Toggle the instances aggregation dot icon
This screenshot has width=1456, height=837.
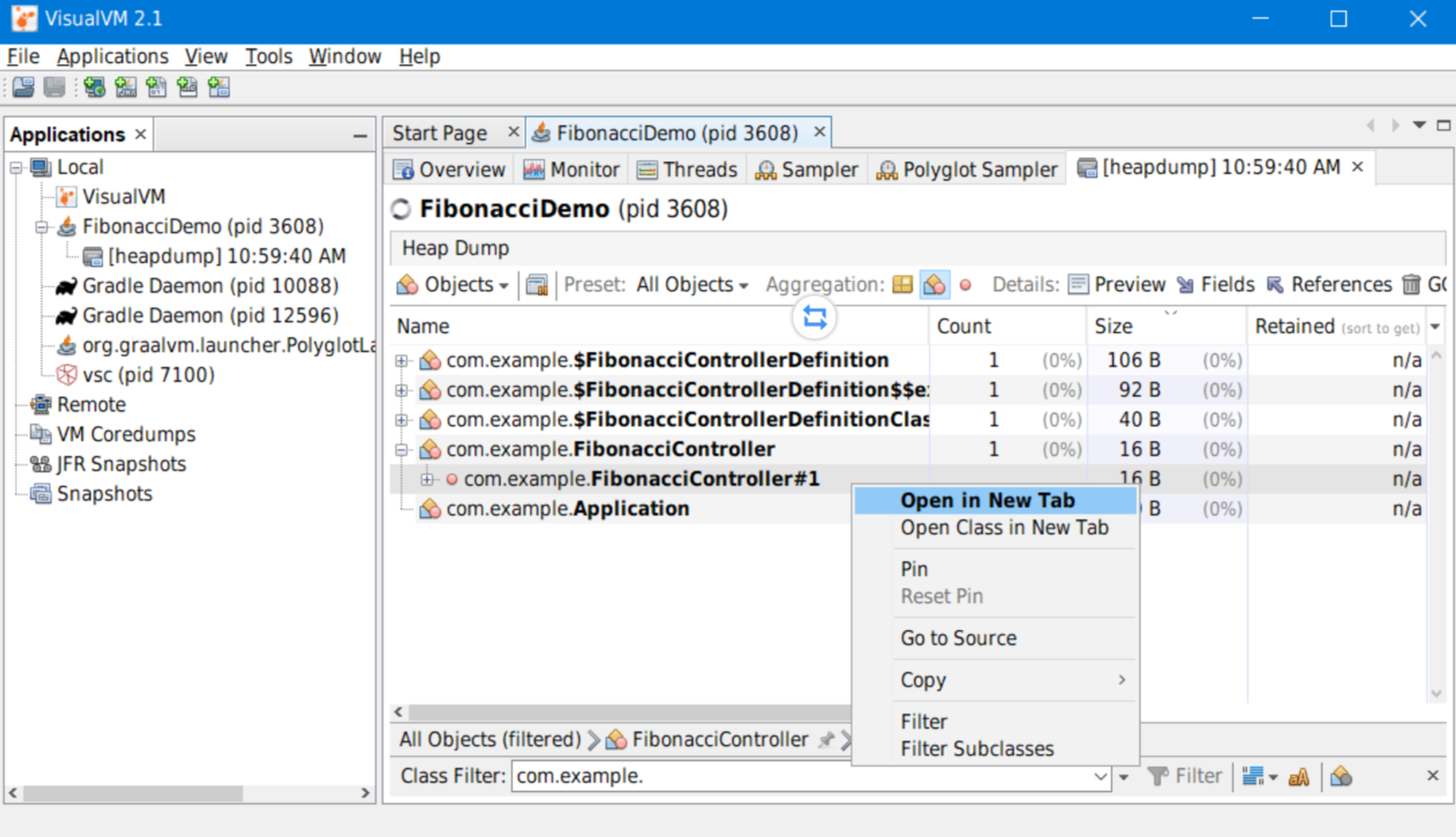coord(964,284)
